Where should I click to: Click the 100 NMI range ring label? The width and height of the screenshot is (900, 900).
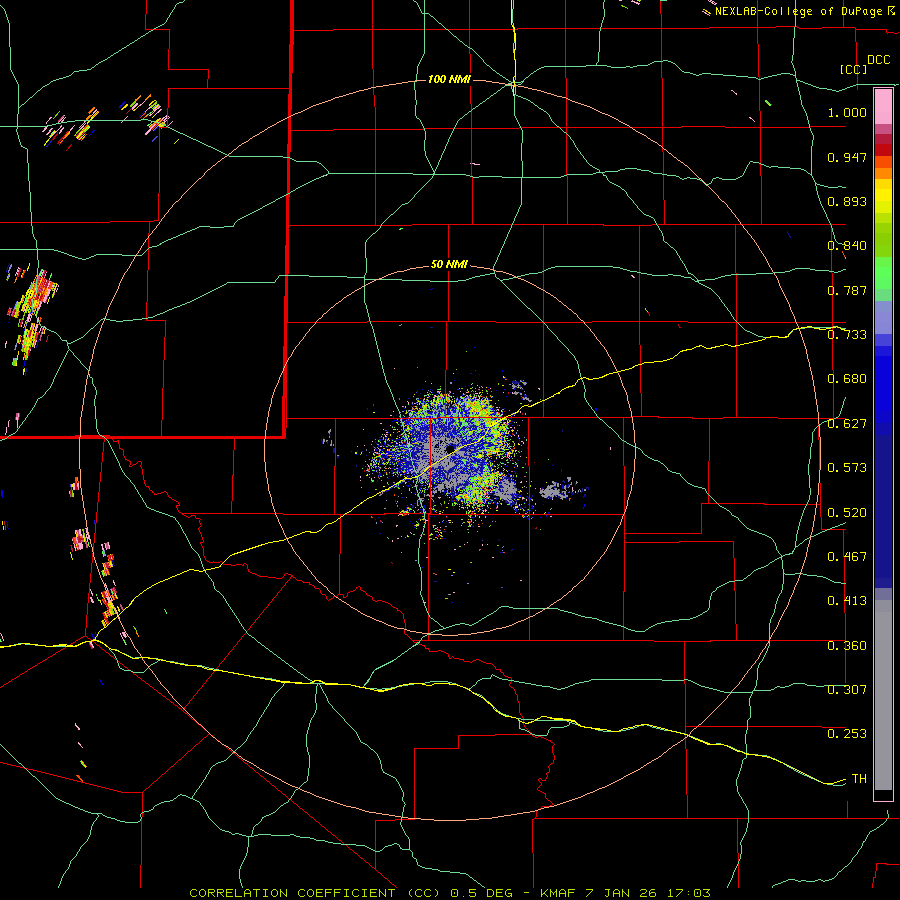point(449,79)
